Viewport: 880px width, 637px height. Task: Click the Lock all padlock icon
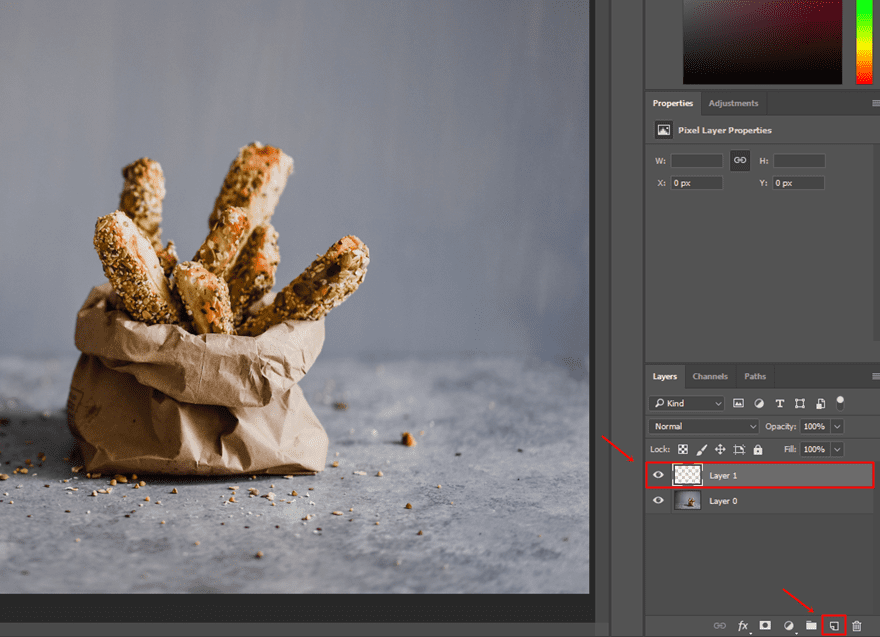(758, 450)
